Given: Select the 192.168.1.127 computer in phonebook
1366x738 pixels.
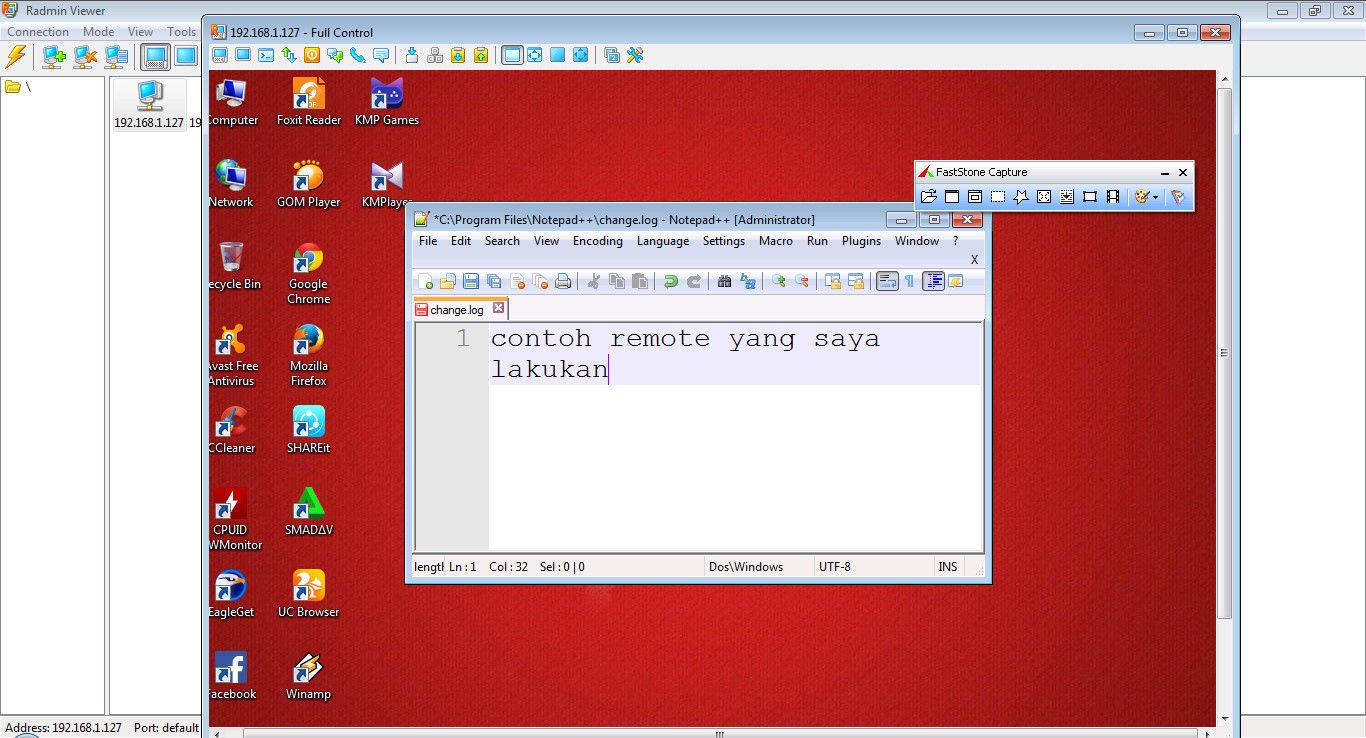Looking at the screenshot, I should pyautogui.click(x=149, y=105).
